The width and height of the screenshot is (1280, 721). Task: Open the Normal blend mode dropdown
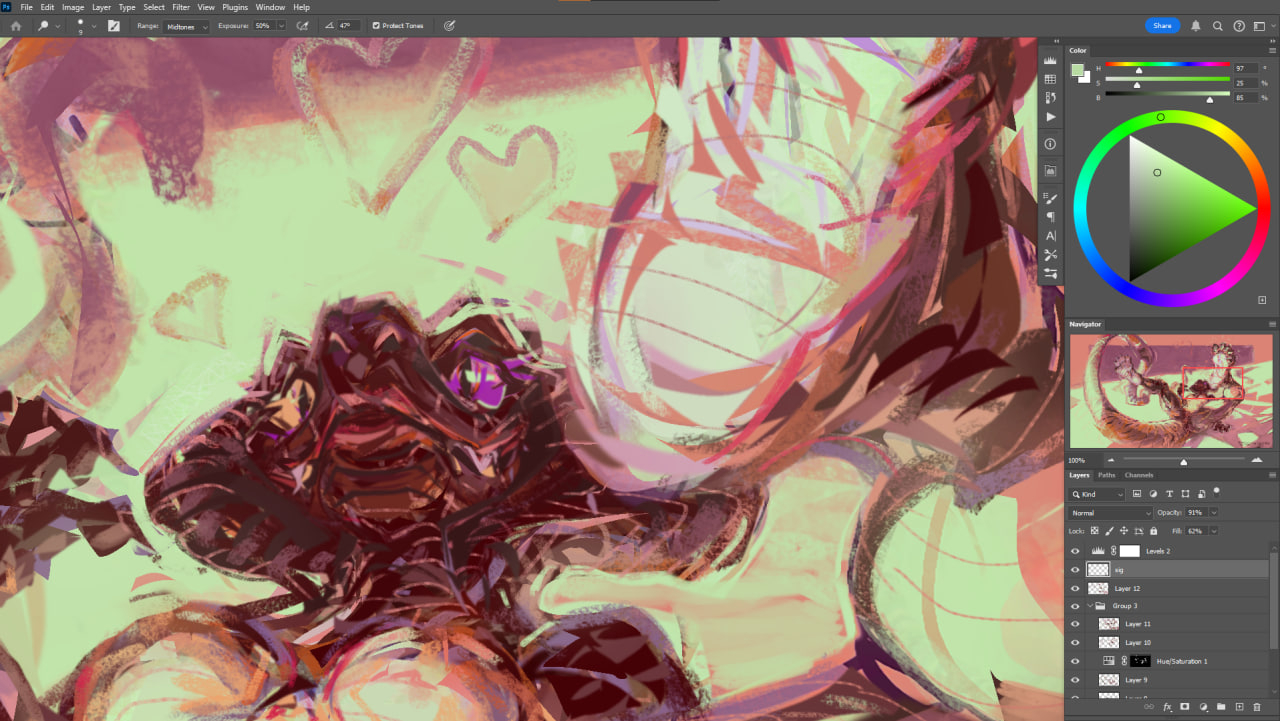(1110, 513)
